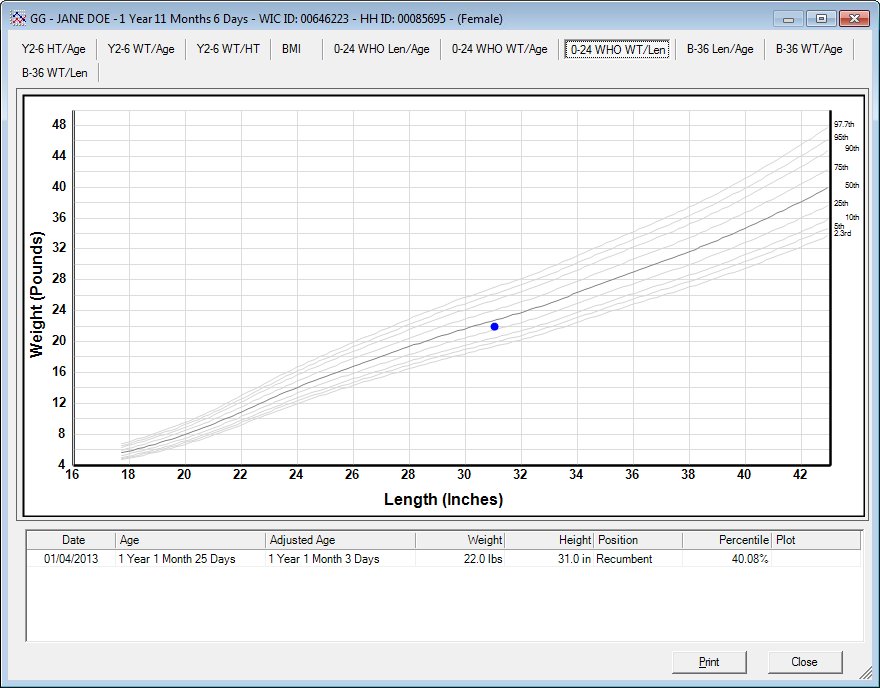Click the Print button
This screenshot has height=688, width=880.
(709, 662)
